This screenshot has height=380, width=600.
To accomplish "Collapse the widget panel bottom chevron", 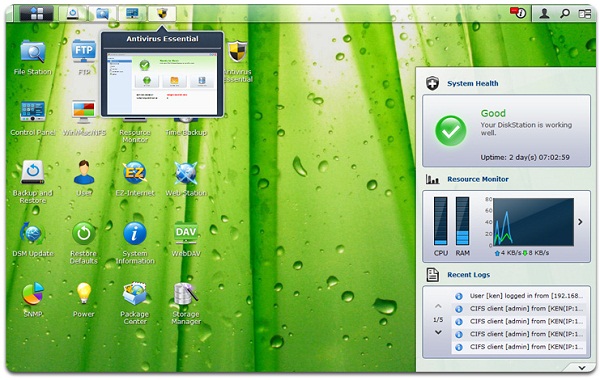I will point(582,368).
